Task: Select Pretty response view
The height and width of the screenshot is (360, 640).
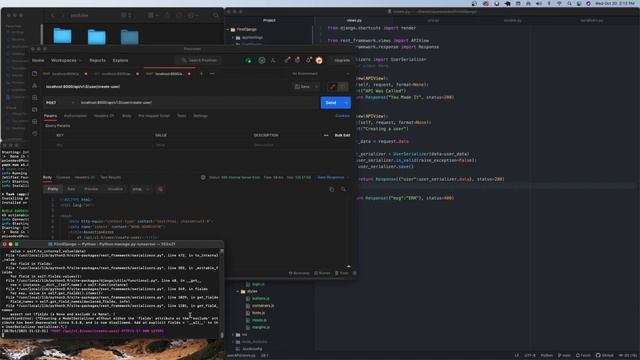Action: [x=53, y=189]
